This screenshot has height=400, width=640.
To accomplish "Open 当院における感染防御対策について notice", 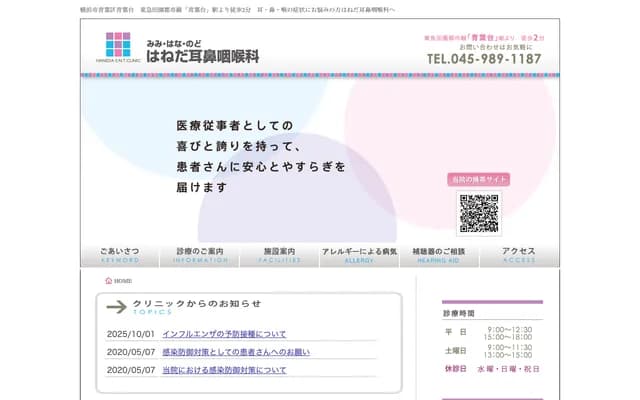I will click(x=224, y=370).
